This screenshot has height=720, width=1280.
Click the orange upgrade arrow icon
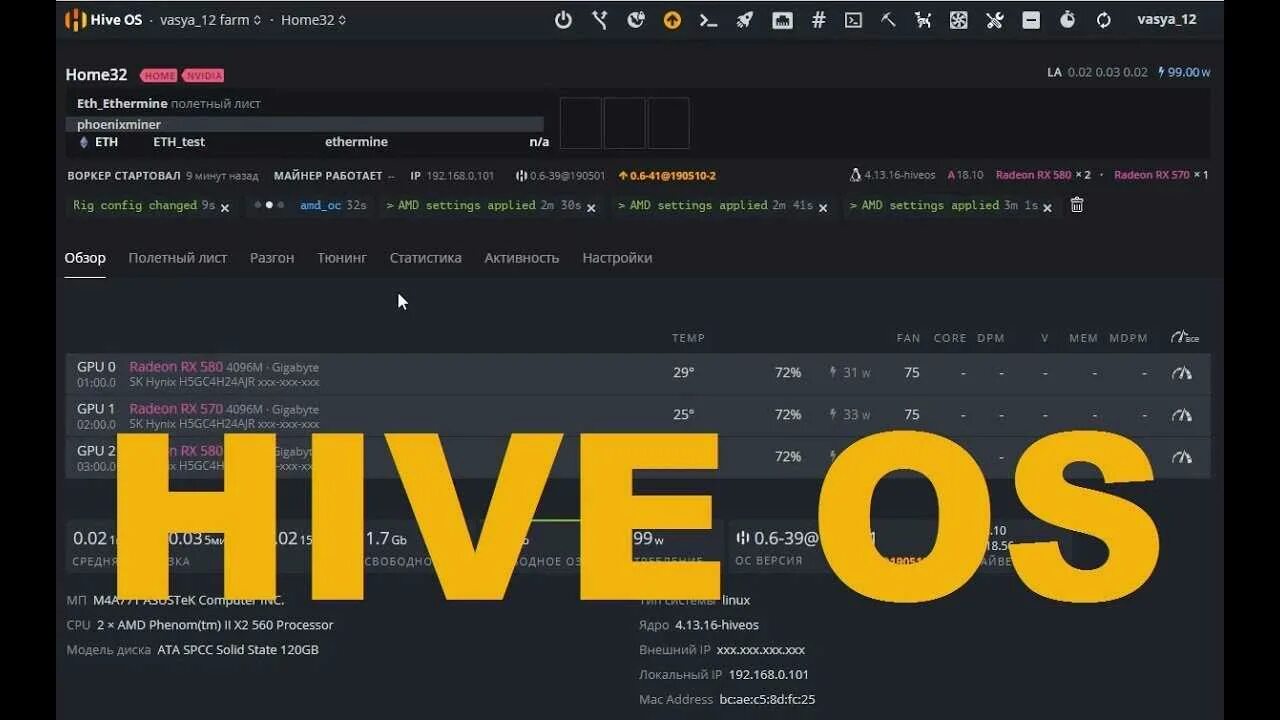(x=672, y=20)
